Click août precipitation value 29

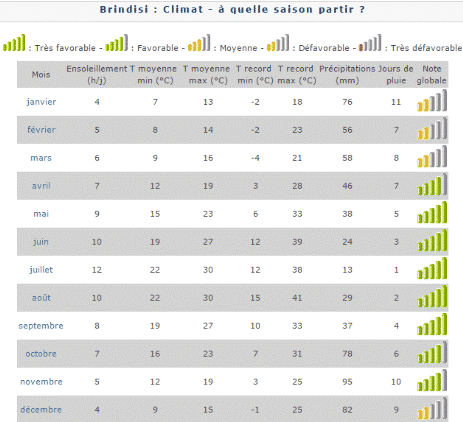pyautogui.click(x=347, y=298)
